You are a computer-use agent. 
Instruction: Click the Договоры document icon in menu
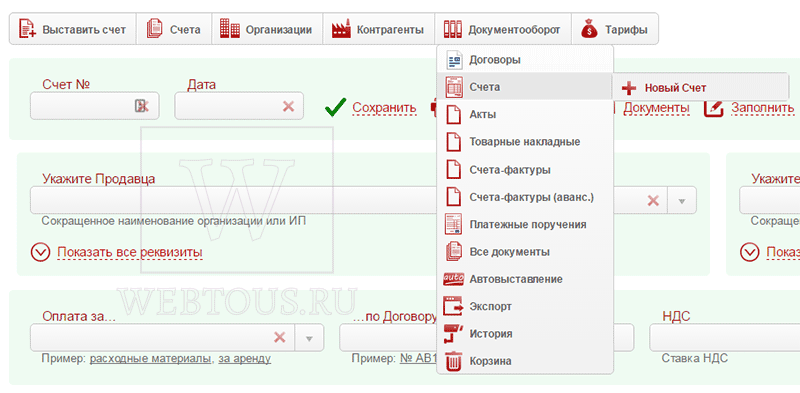(454, 60)
